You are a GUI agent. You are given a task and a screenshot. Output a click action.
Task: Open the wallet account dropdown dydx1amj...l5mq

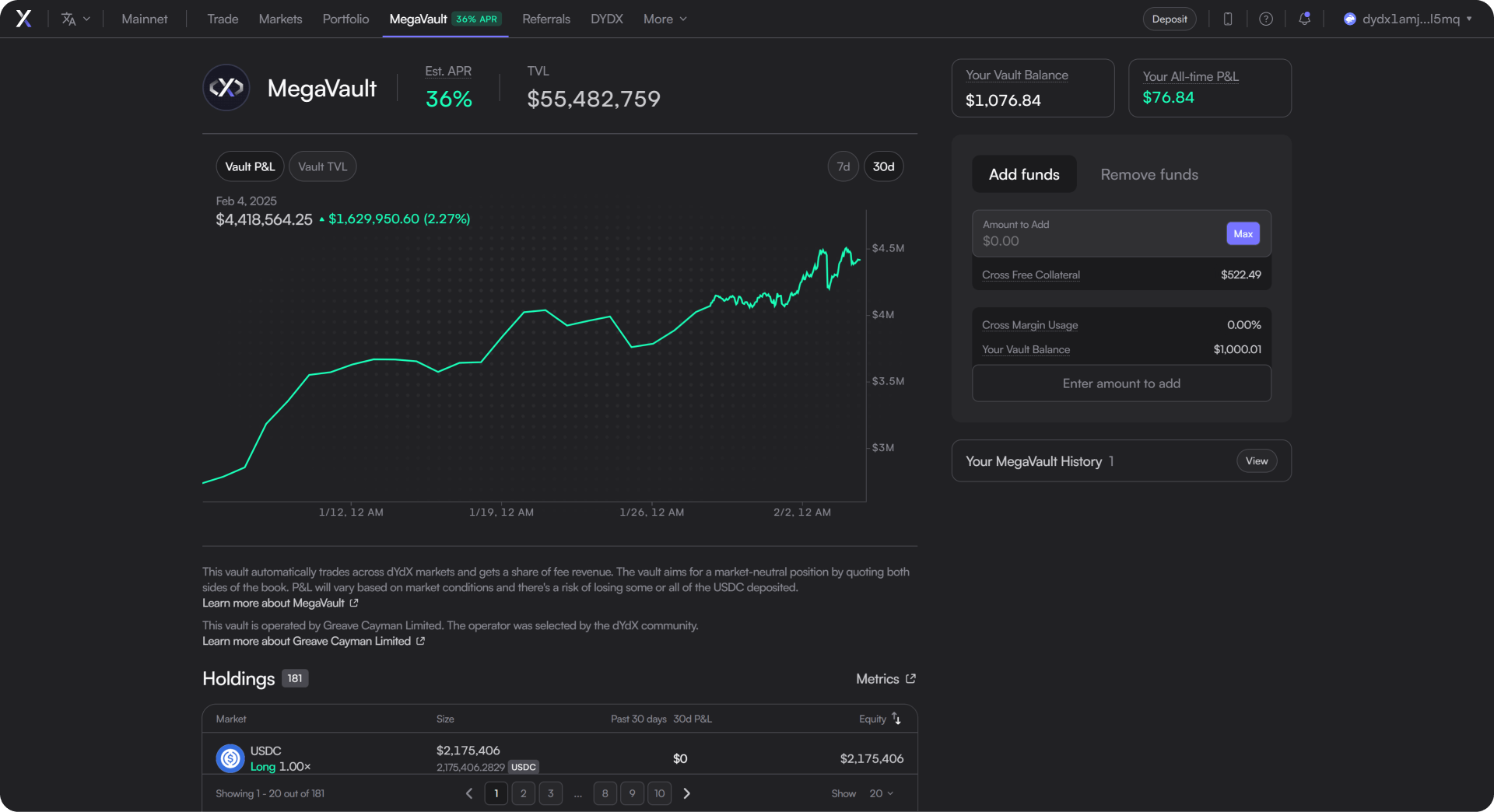pos(1408,19)
